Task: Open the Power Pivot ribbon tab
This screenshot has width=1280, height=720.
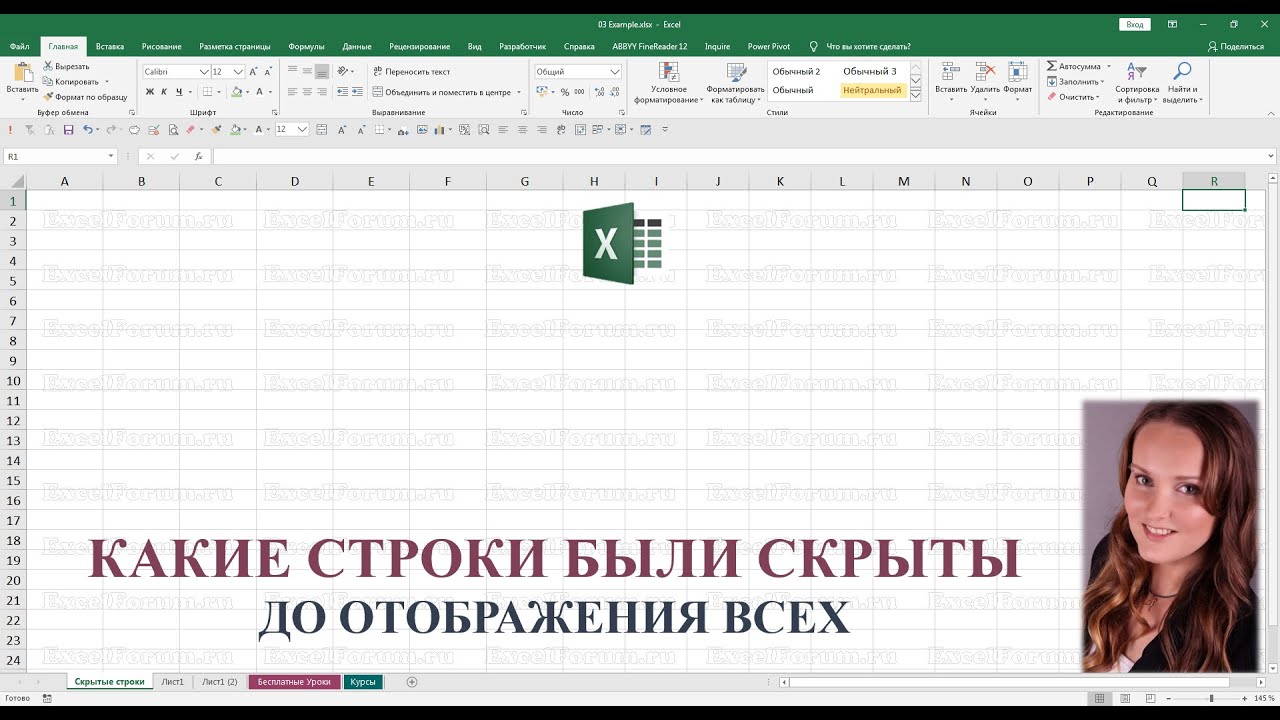Action: [x=769, y=46]
